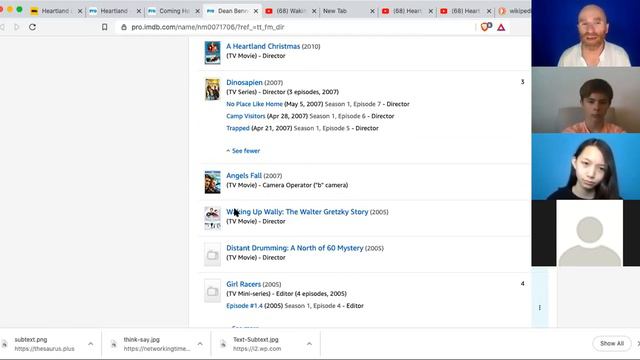The width and height of the screenshot is (640, 360).
Task: Open the Angels Fall title link
Action: (244, 176)
